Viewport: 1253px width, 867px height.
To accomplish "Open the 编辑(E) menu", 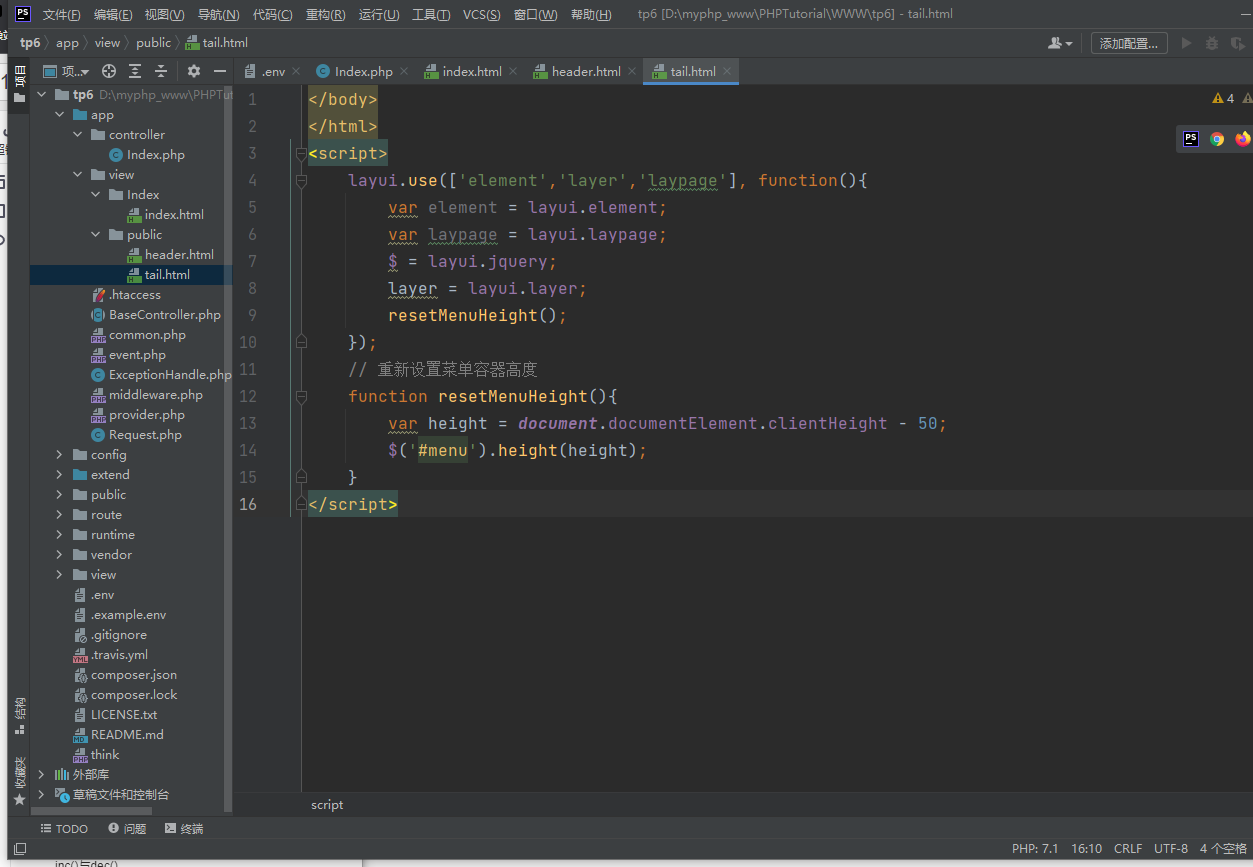I will coord(113,14).
